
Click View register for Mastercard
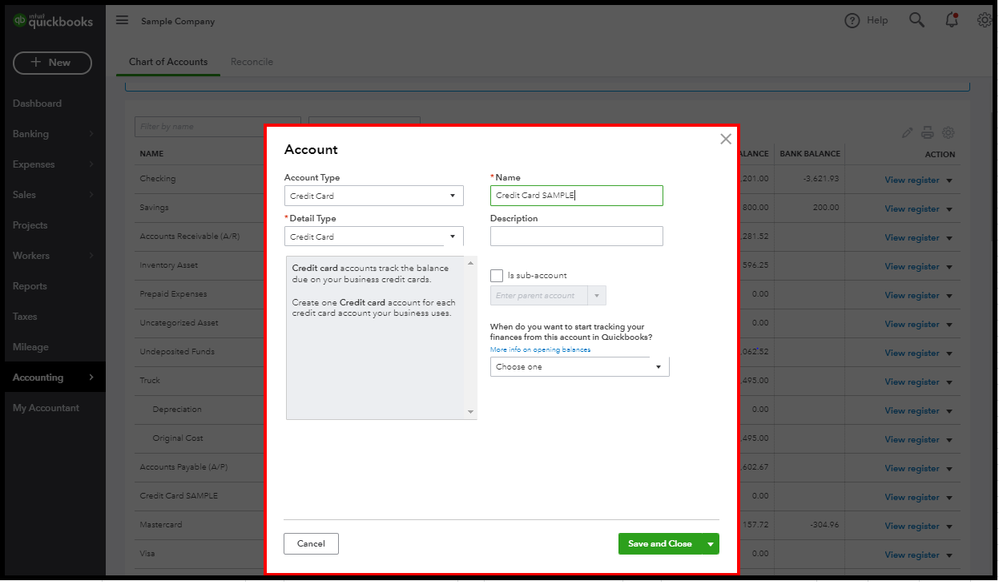(912, 527)
